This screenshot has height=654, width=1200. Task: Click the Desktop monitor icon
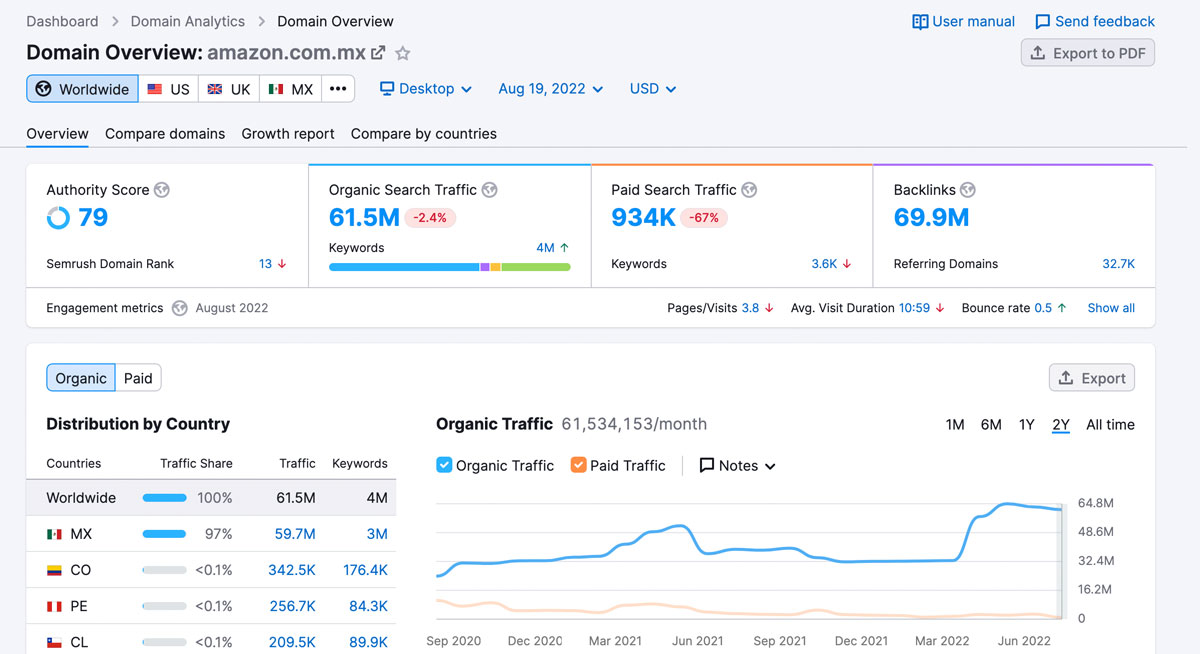pos(387,88)
